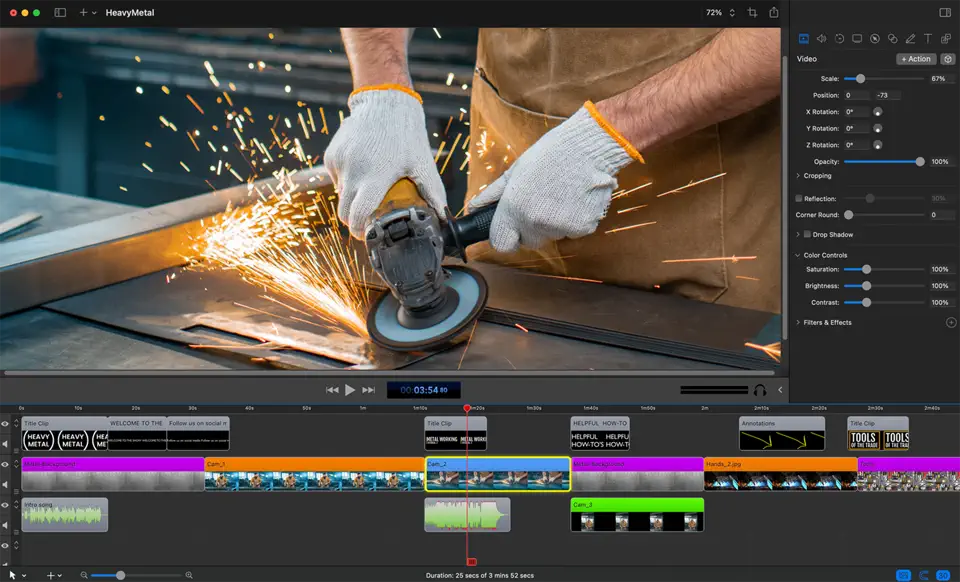Screen dimensions: 960x582
Task: Click the blue 30 badge in footer
Action: (x=943, y=575)
